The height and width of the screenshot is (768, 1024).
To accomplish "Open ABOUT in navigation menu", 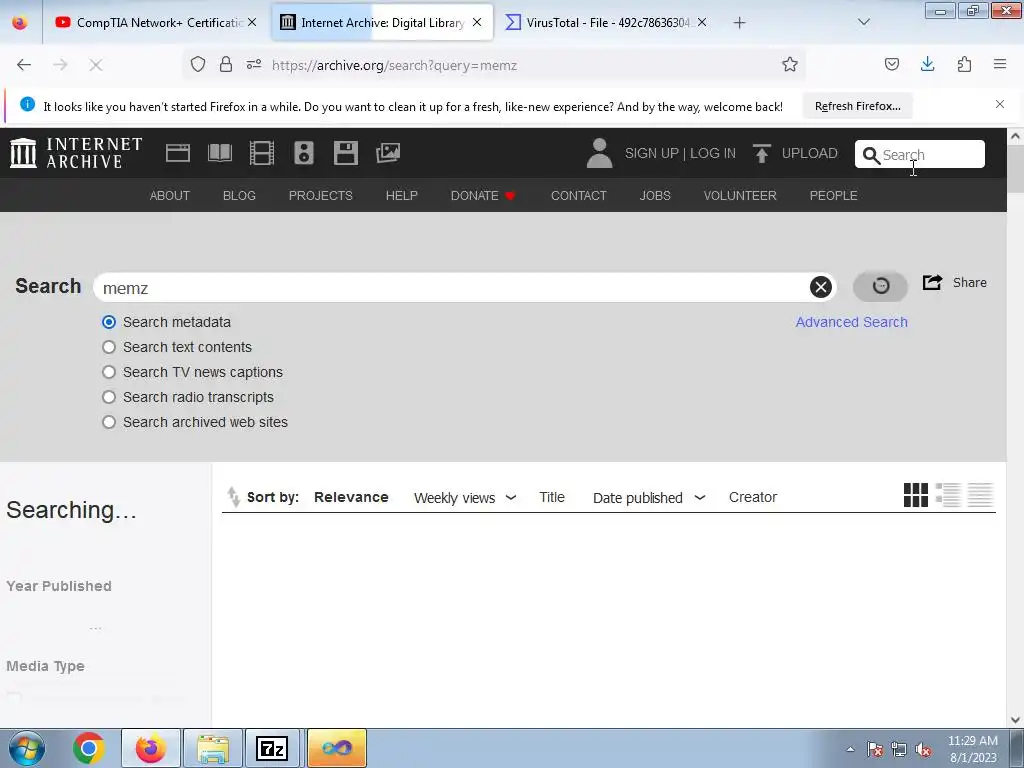I will (170, 195).
